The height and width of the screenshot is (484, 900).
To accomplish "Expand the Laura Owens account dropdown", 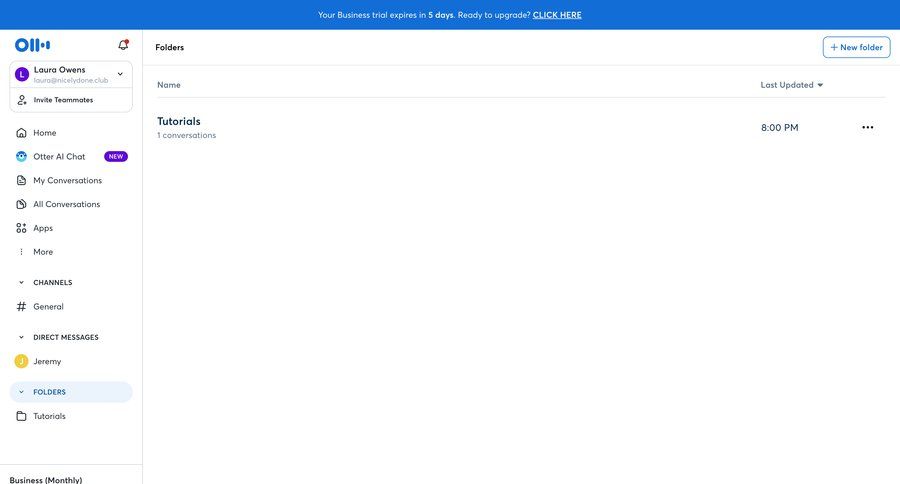I will point(120,74).
